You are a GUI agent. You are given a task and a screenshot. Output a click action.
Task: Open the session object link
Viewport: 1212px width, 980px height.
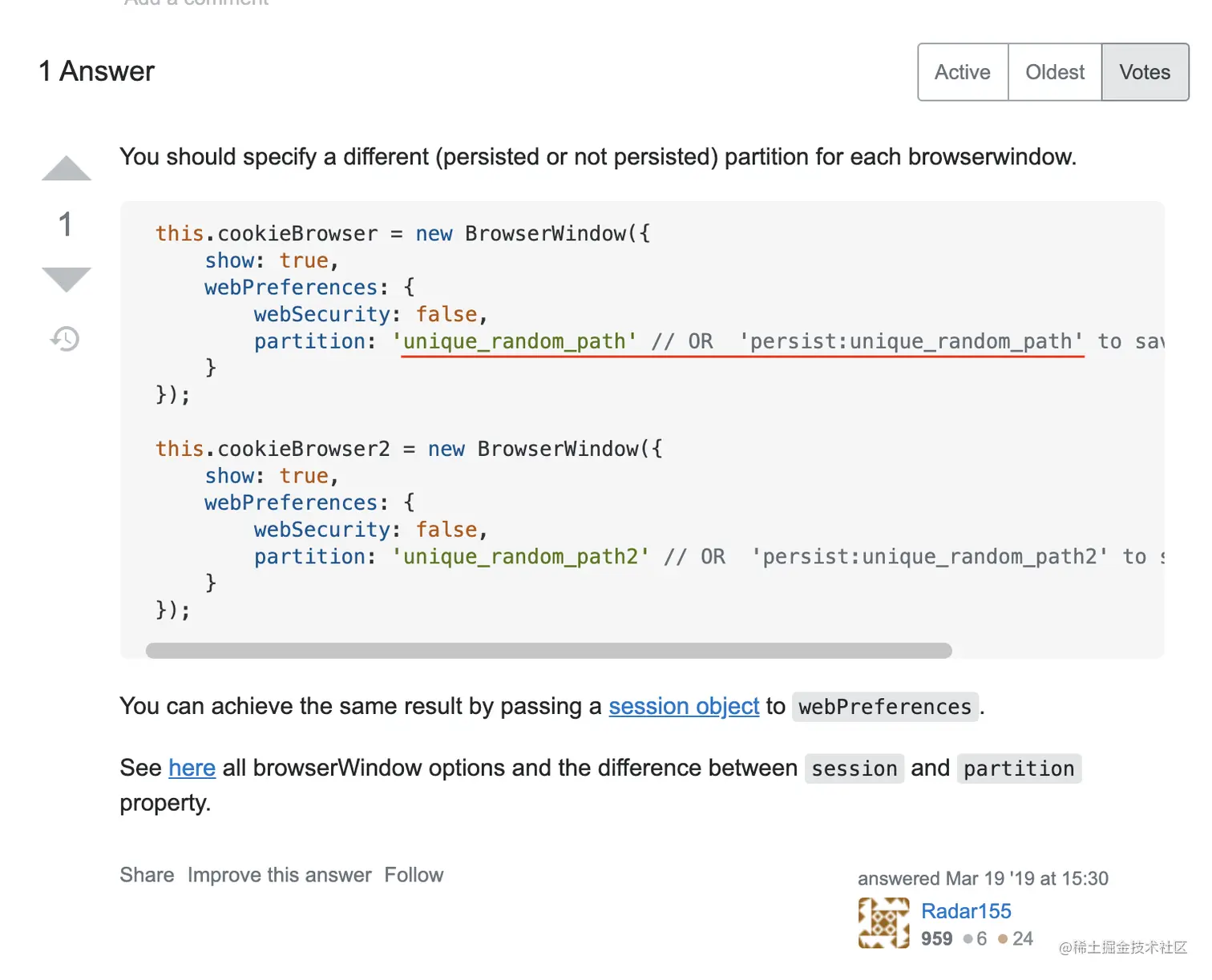click(684, 706)
